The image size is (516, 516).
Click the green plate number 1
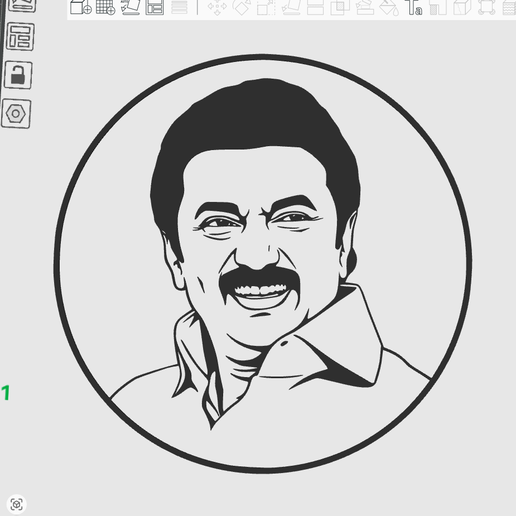[x=6, y=393]
